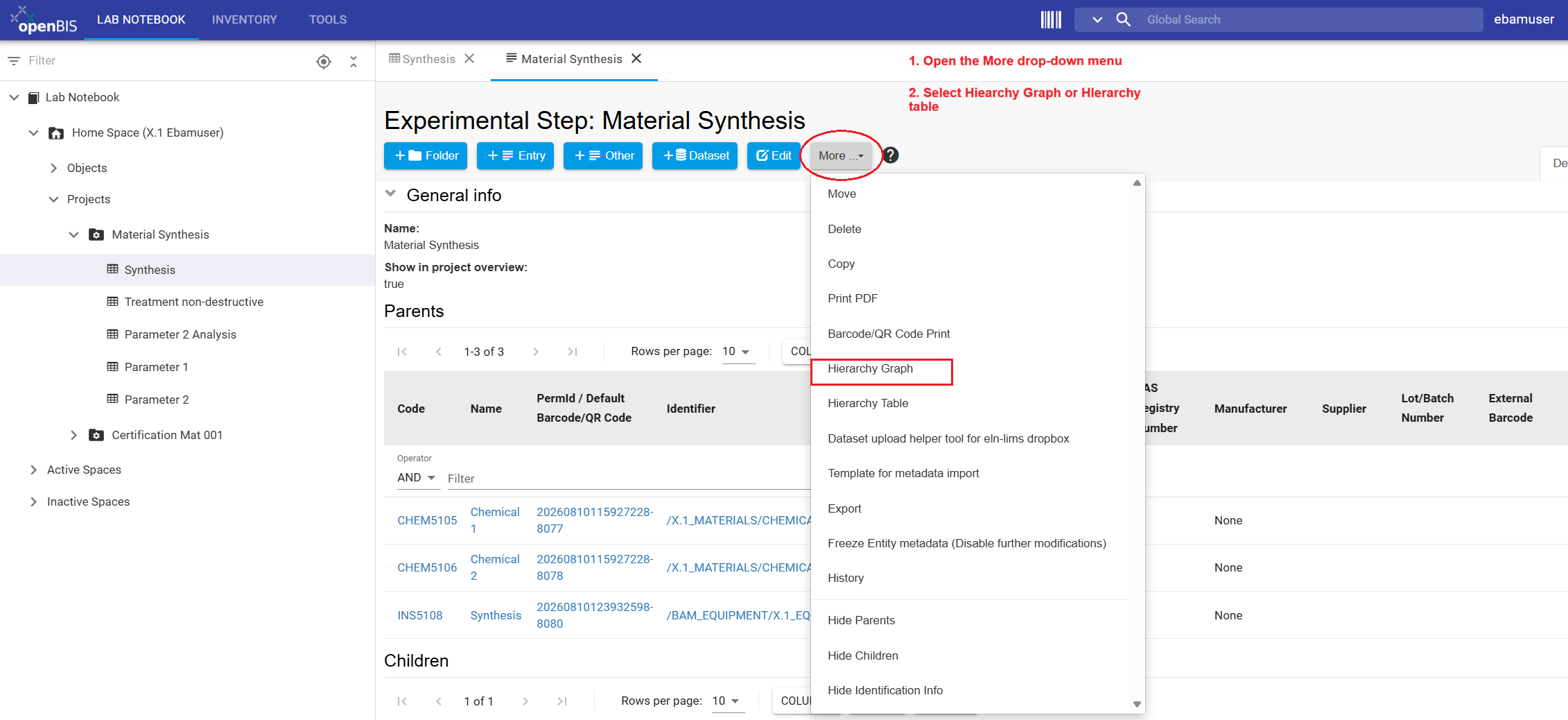
Task: Go to next page of Parents table
Action: 536,352
